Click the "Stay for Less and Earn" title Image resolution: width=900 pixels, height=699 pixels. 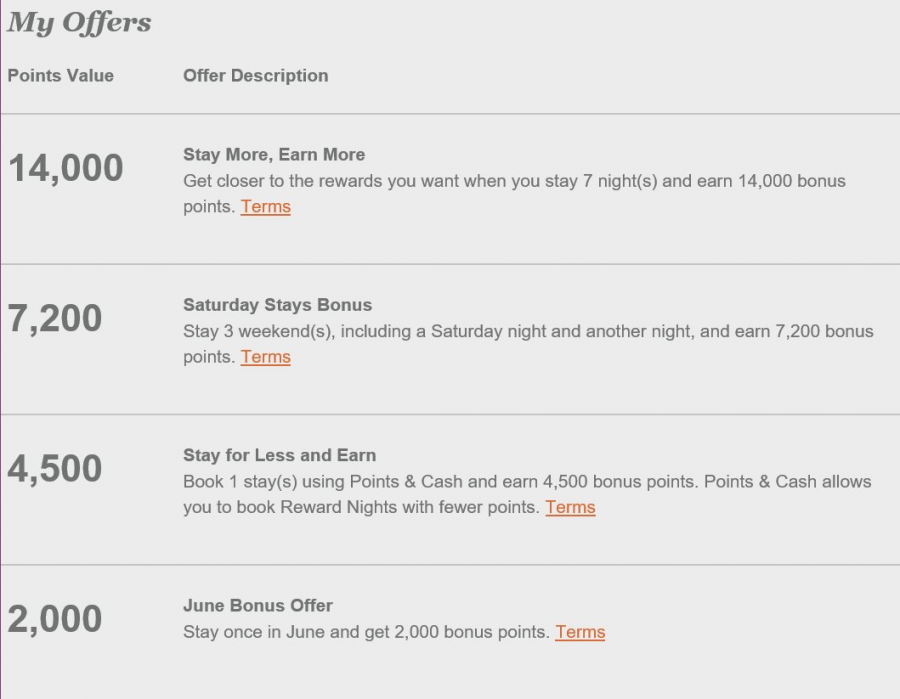coord(279,455)
